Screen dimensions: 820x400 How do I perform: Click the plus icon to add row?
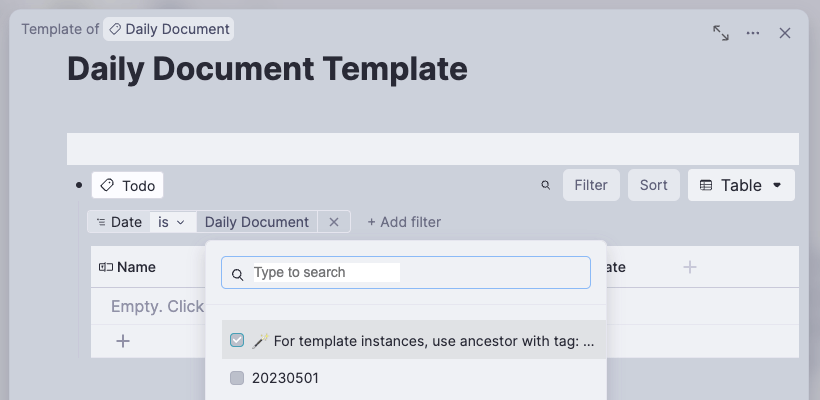(x=123, y=341)
